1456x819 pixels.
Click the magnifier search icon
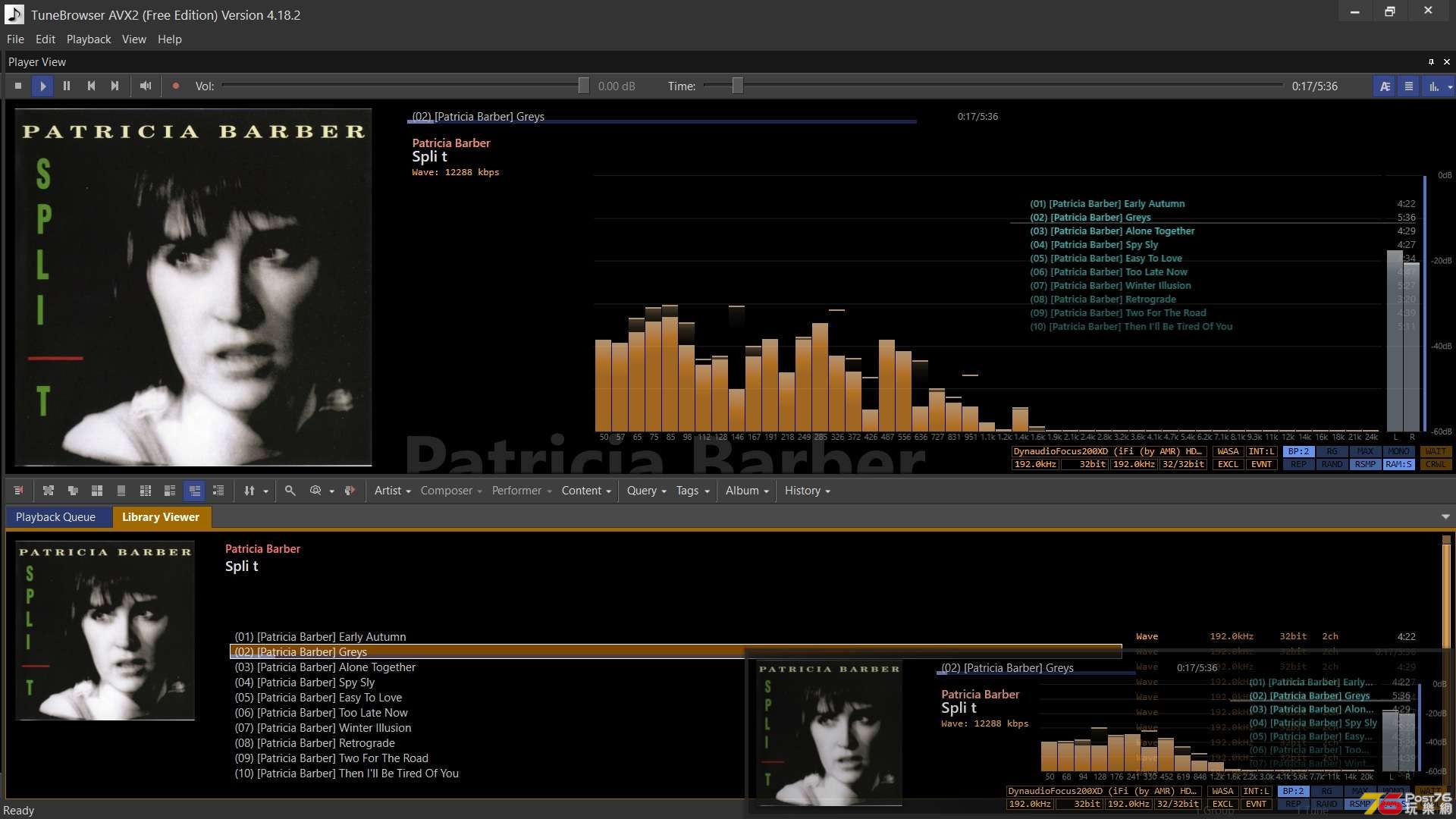[290, 491]
